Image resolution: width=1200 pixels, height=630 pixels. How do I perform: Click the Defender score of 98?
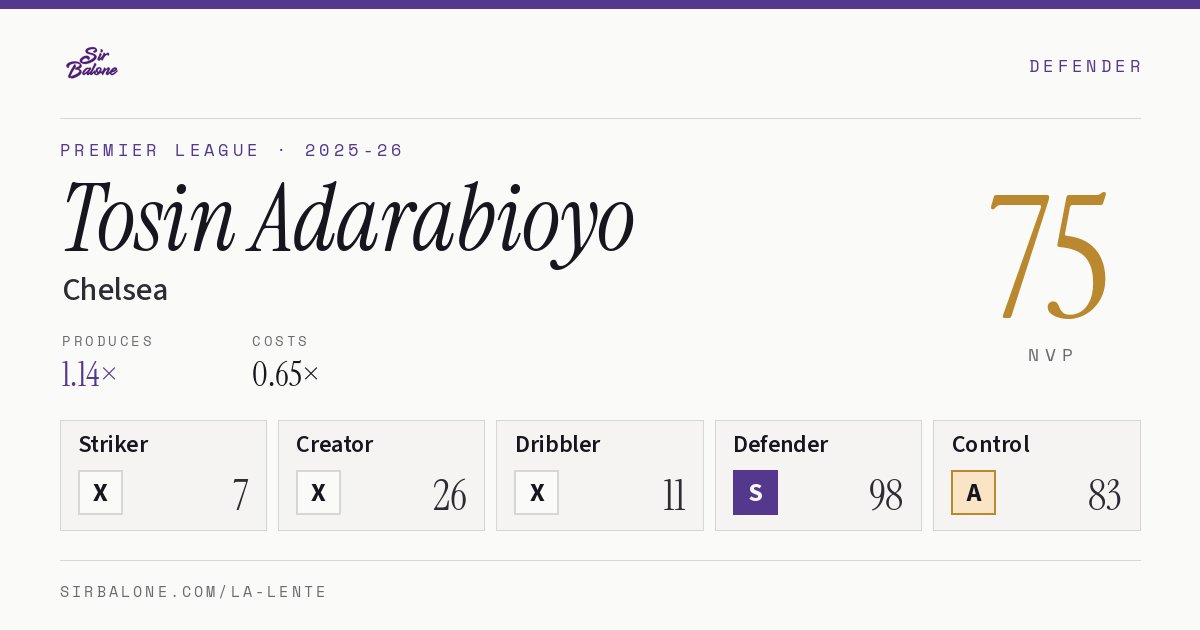pos(886,495)
